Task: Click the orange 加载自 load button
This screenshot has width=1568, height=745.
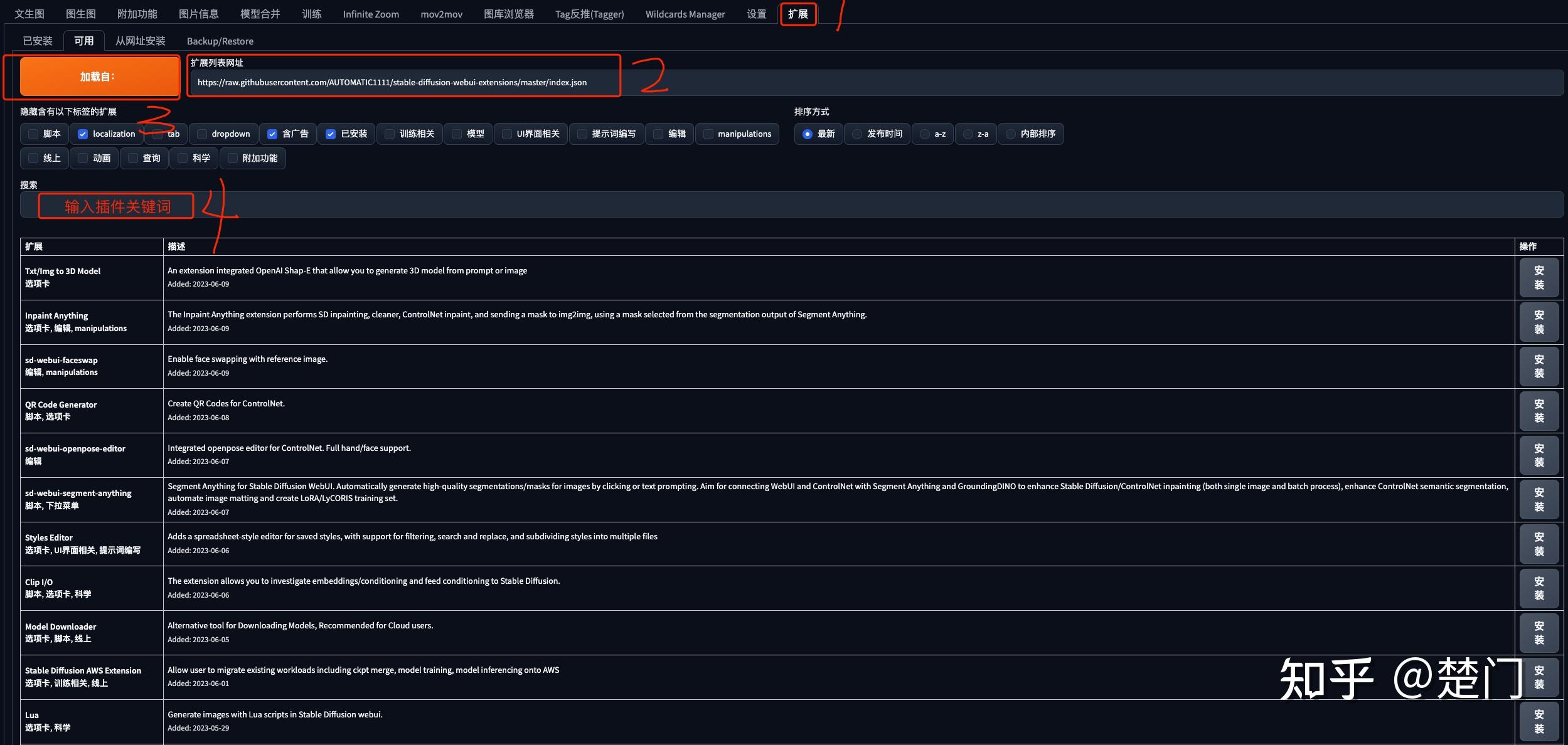Action: coord(99,77)
